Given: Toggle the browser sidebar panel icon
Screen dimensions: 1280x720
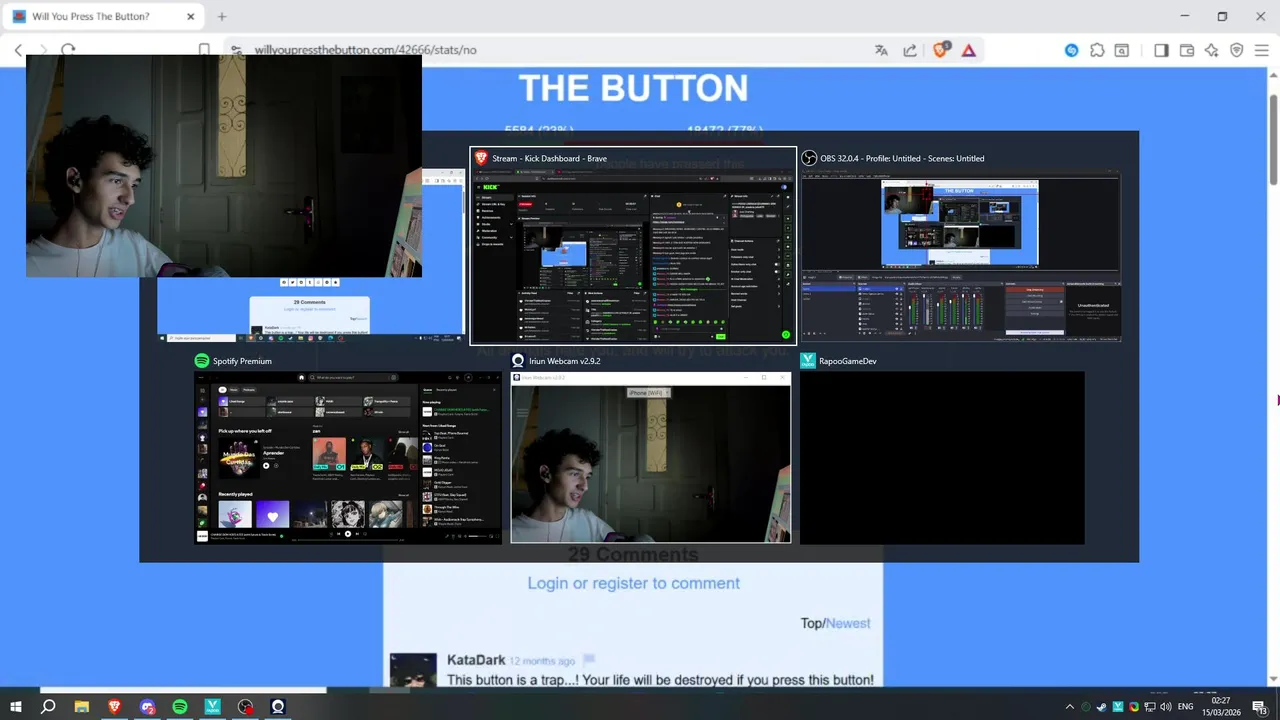Looking at the screenshot, I should point(1161,50).
